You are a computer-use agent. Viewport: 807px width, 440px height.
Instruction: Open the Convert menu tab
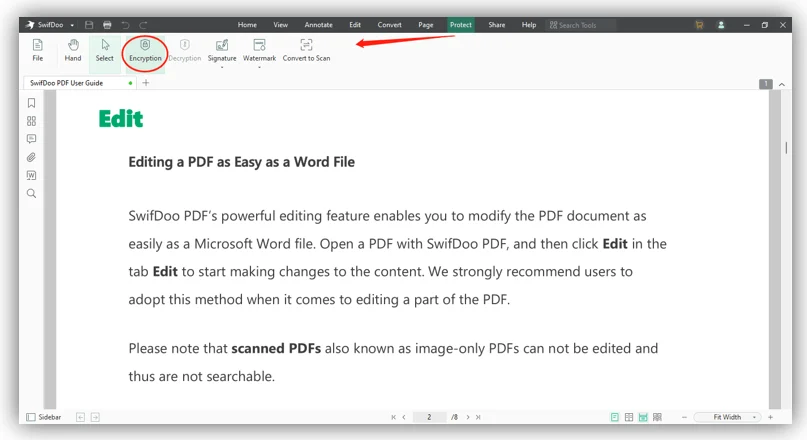point(390,25)
